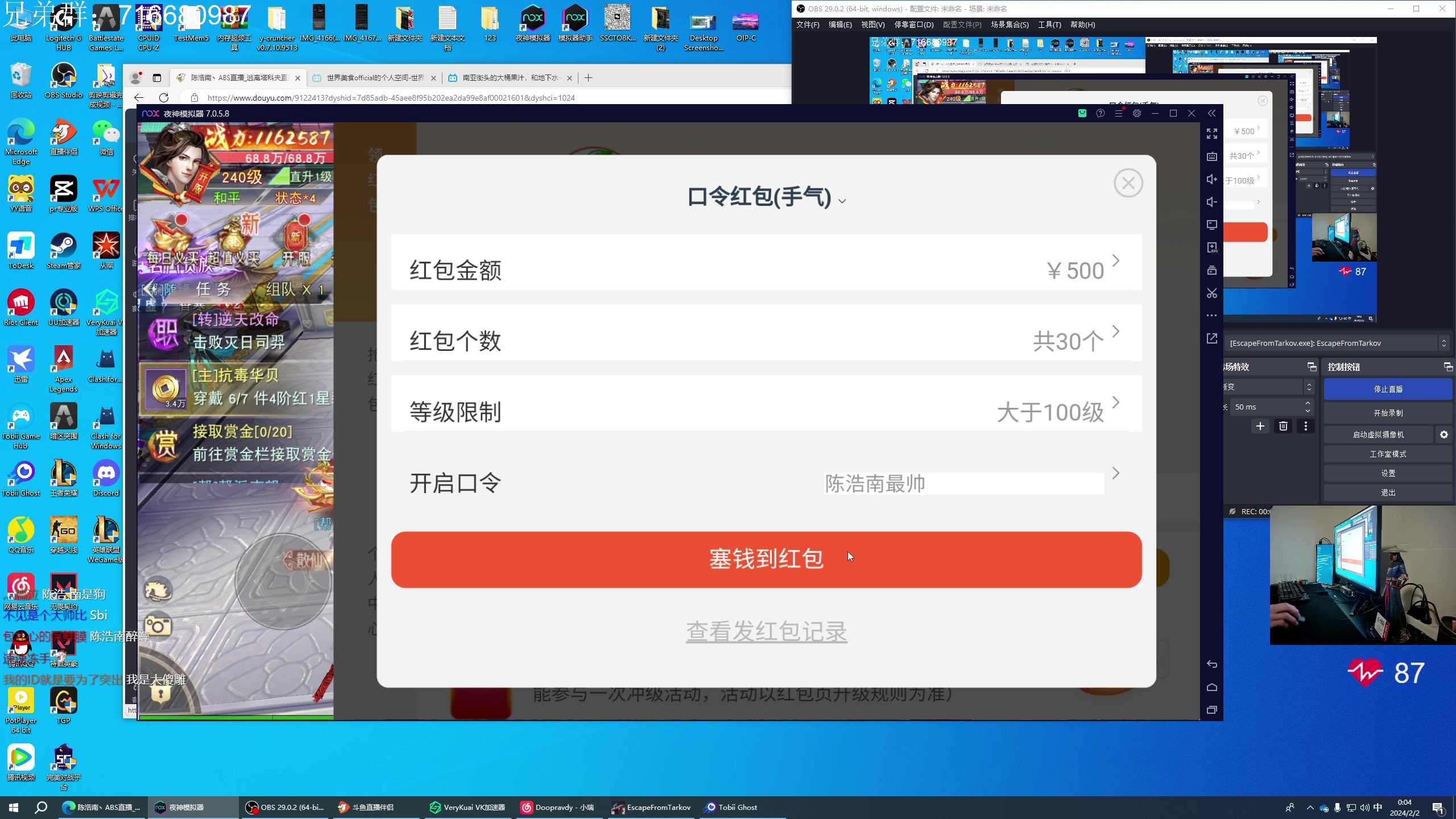Viewport: 1456px width, 819px height.
Task: Open OBS virtual camera settings gear
Action: pos(1444,435)
